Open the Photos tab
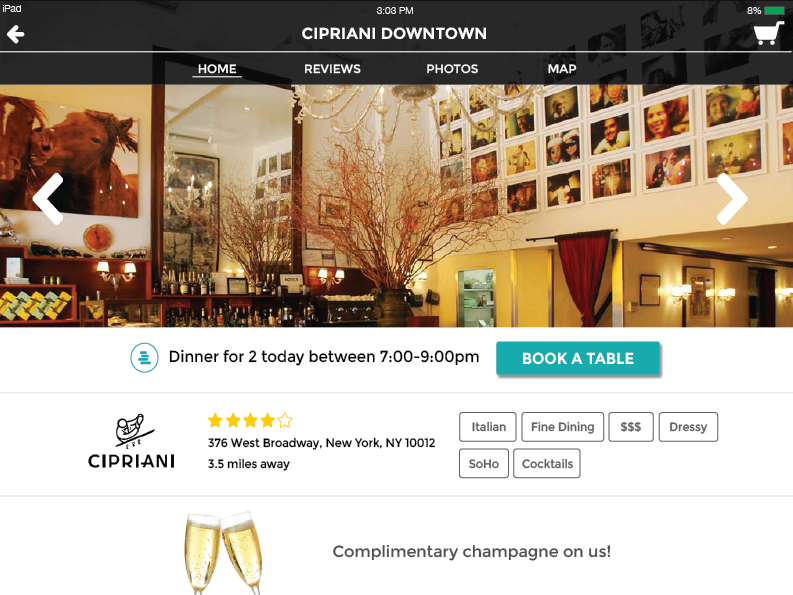The image size is (793, 595). coord(452,69)
